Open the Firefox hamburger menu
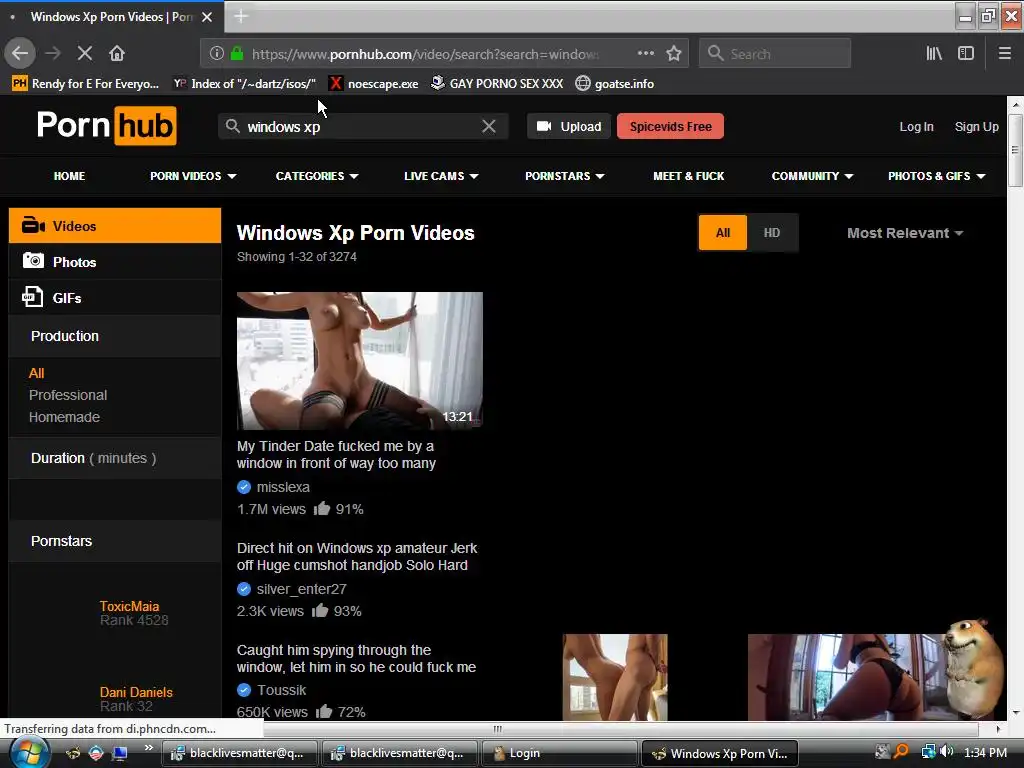This screenshot has height=768, width=1024. (1005, 53)
